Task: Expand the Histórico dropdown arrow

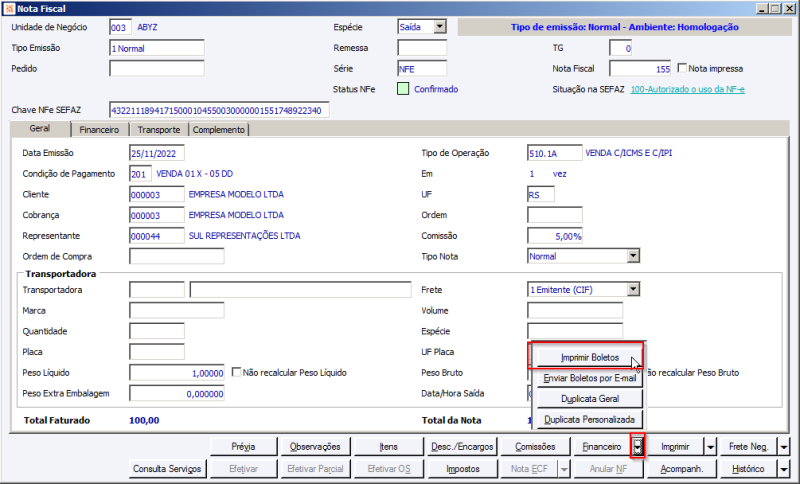Action: coord(784,469)
